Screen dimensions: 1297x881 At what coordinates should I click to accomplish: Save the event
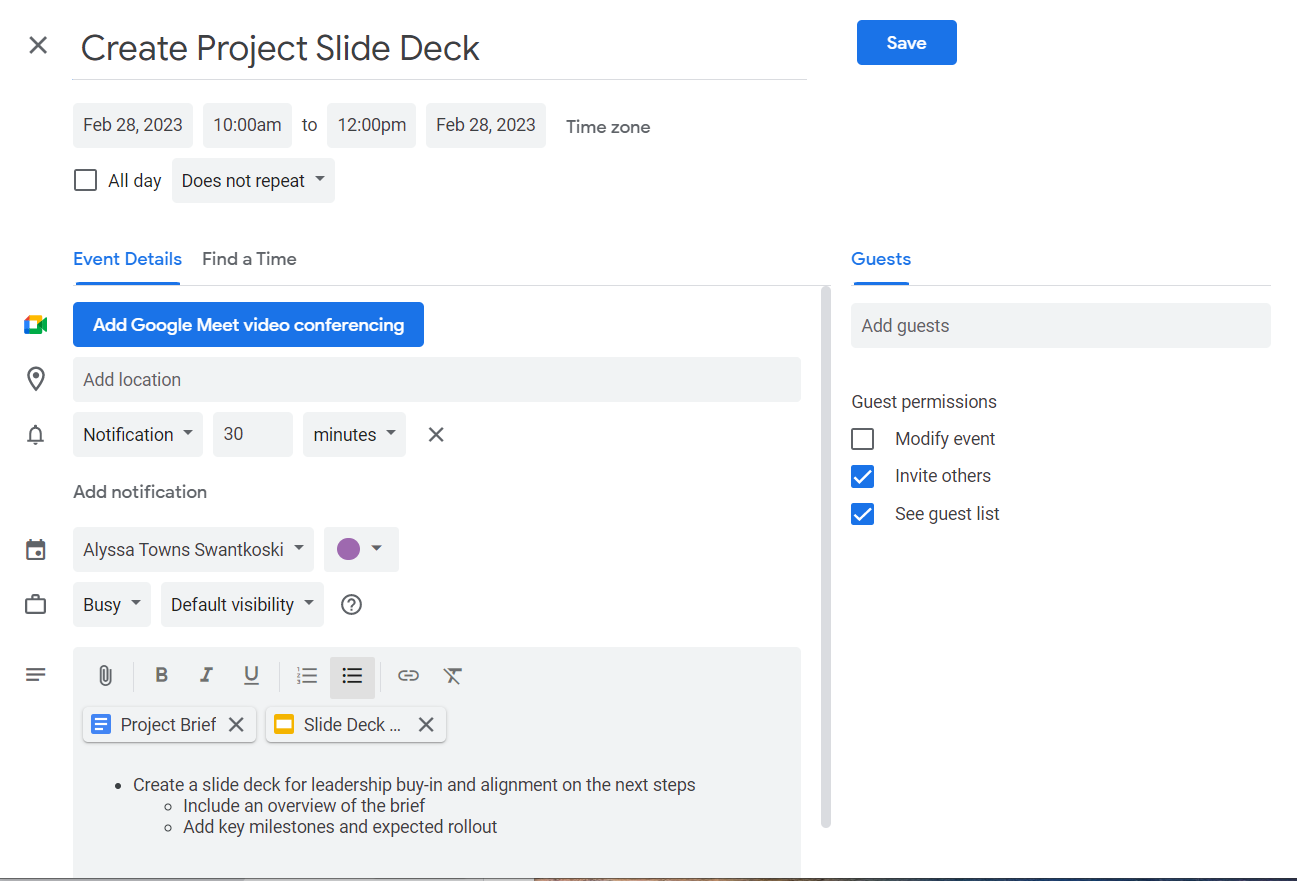[906, 43]
